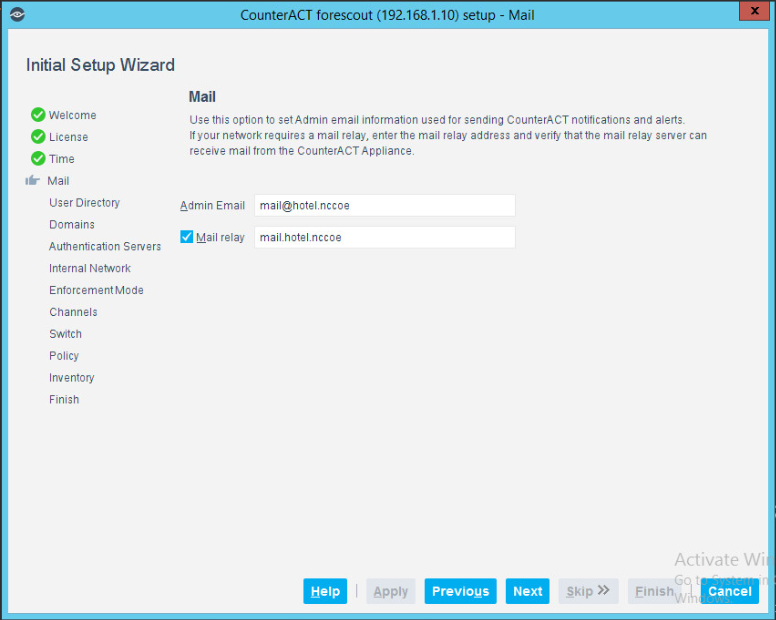The image size is (776, 620).
Task: Click the green checkmark next to Welcome
Action: [x=38, y=115]
